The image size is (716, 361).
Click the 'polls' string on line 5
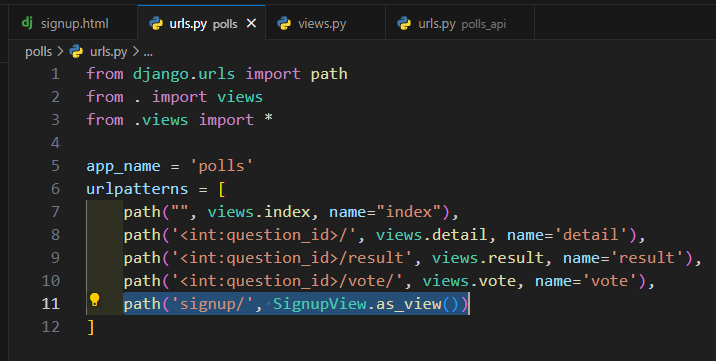[221, 166]
